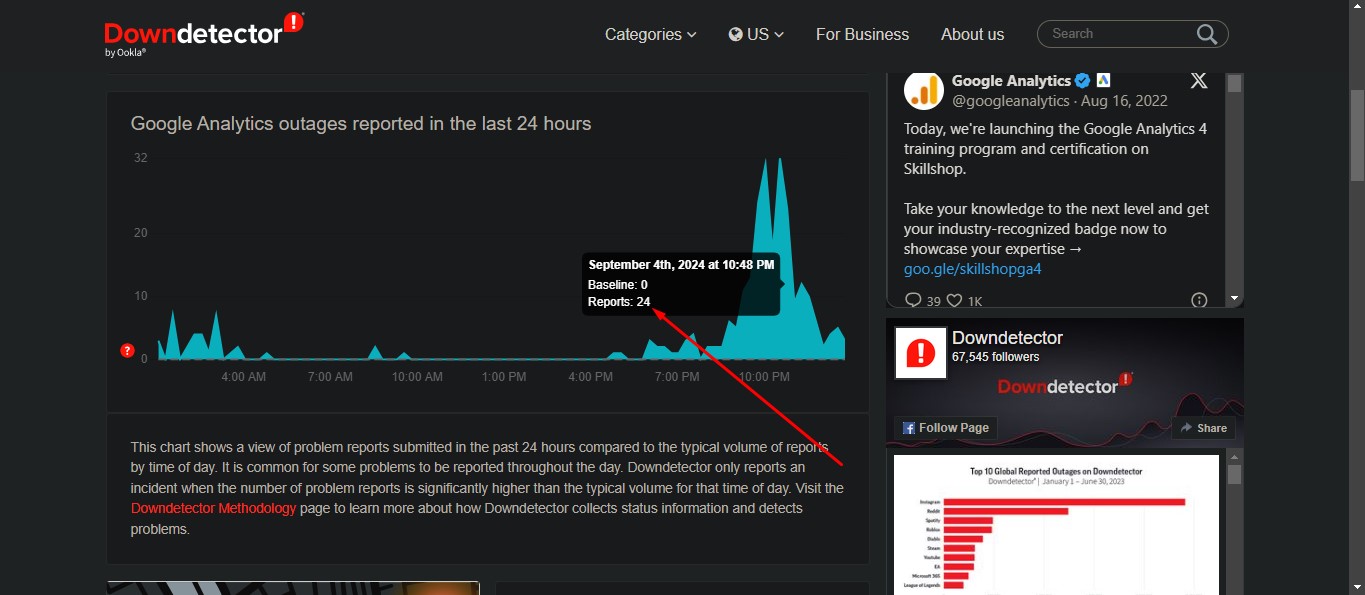Click the 1:00 PM axis label

point(504,377)
